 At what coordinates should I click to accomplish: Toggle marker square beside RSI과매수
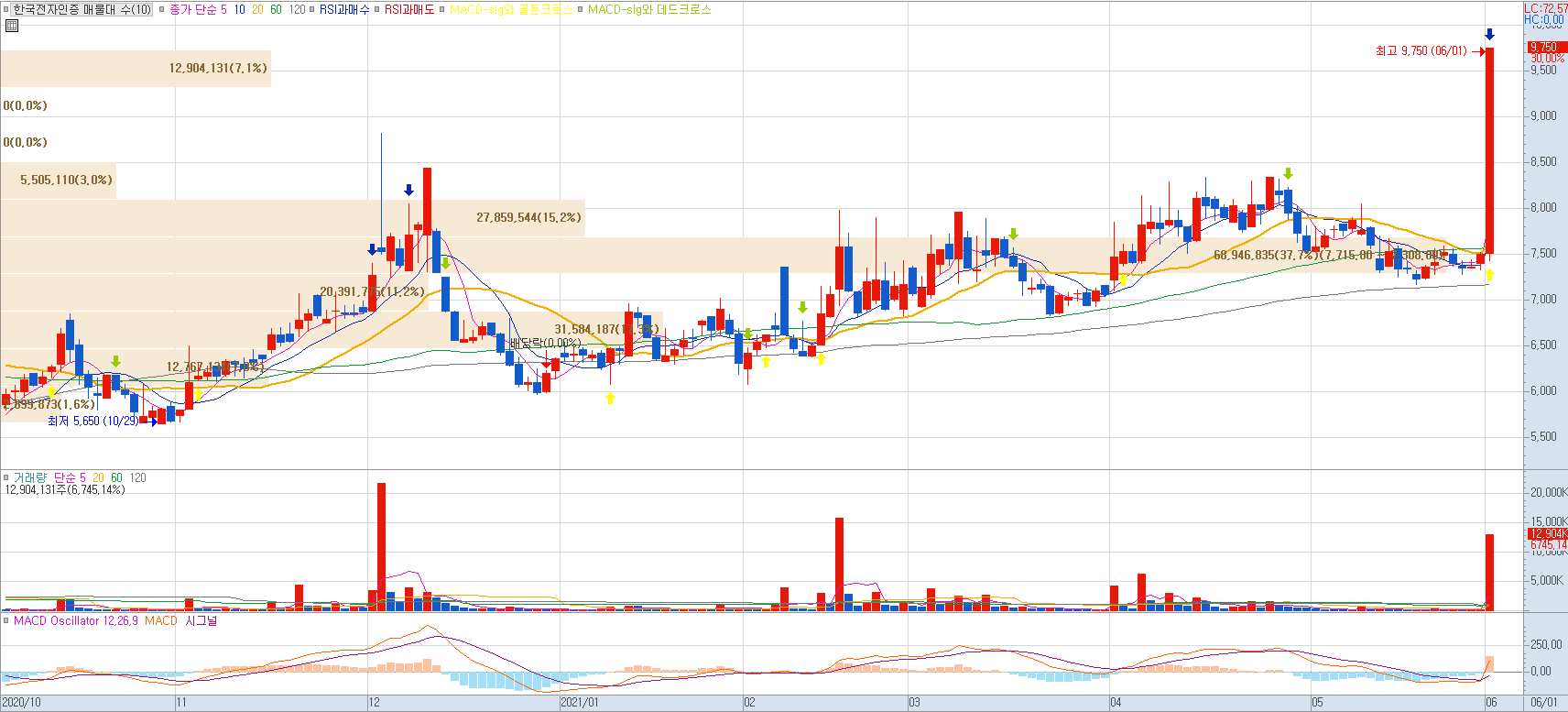[x=312, y=10]
